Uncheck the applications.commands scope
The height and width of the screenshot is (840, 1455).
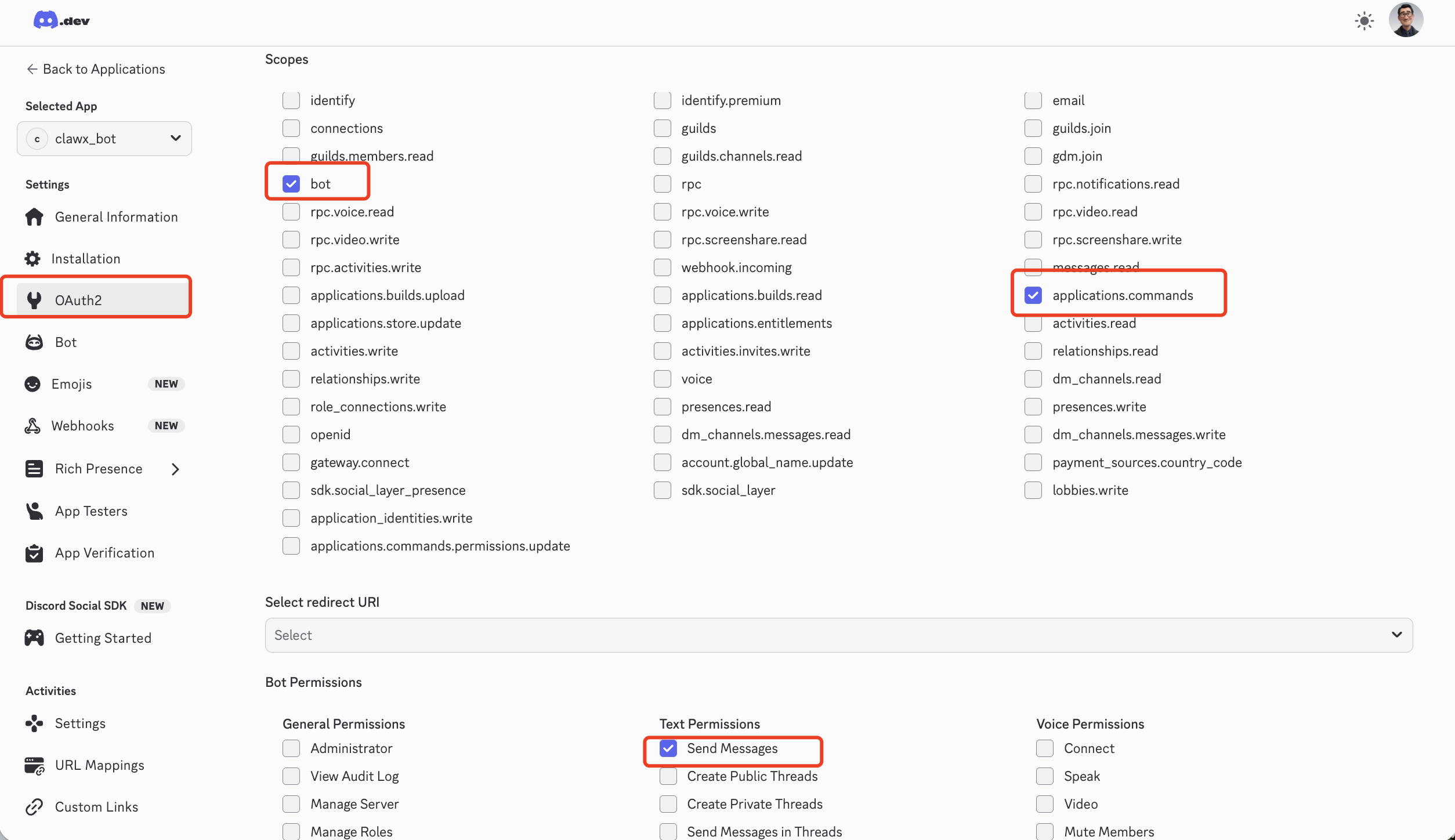click(x=1033, y=295)
